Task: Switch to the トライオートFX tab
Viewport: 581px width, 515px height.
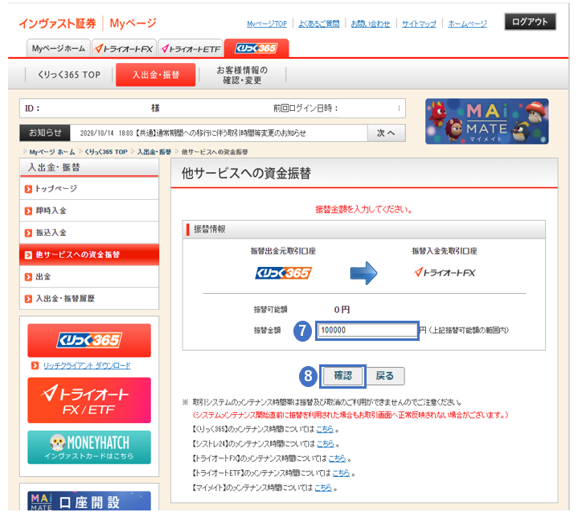Action: coord(124,48)
